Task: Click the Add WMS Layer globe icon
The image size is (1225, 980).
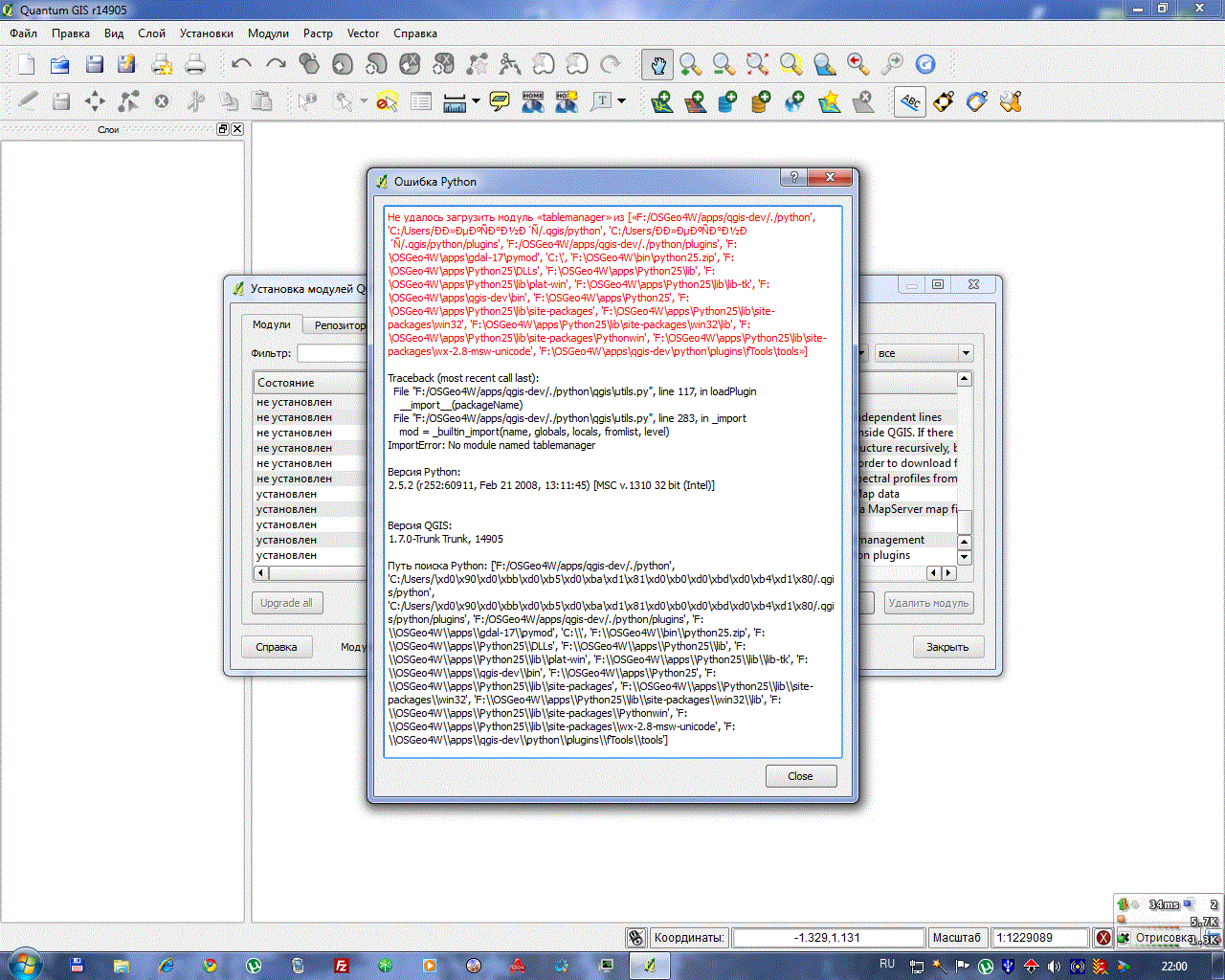Action: (x=794, y=101)
